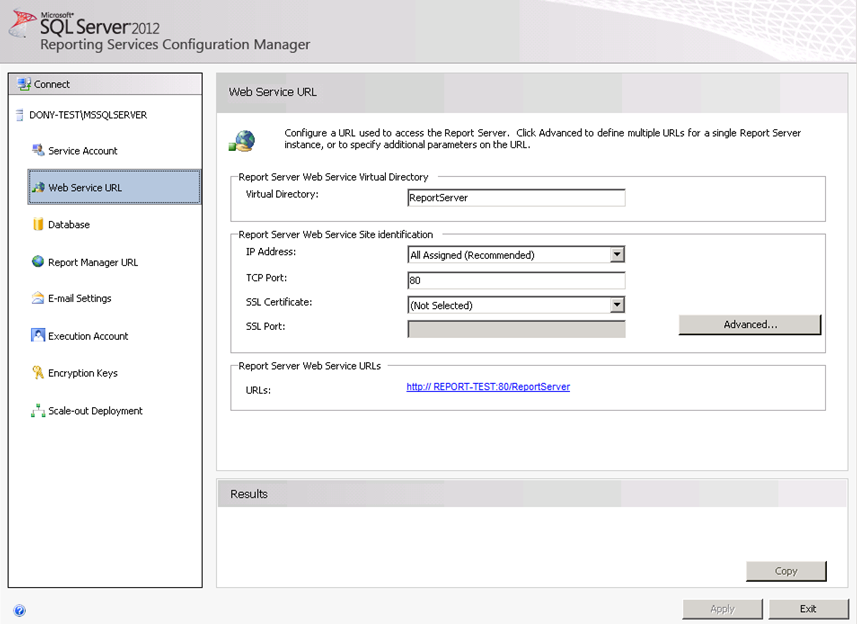Click the Web Service URL globe icon
This screenshot has height=624, width=857.
[38, 187]
